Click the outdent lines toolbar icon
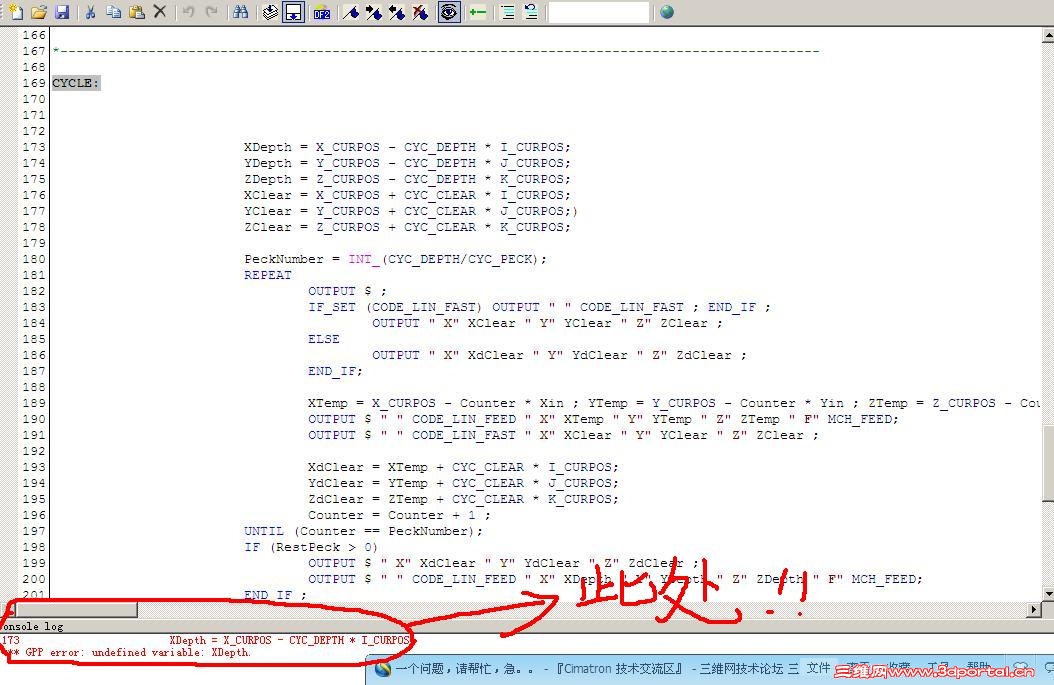 tap(531, 12)
